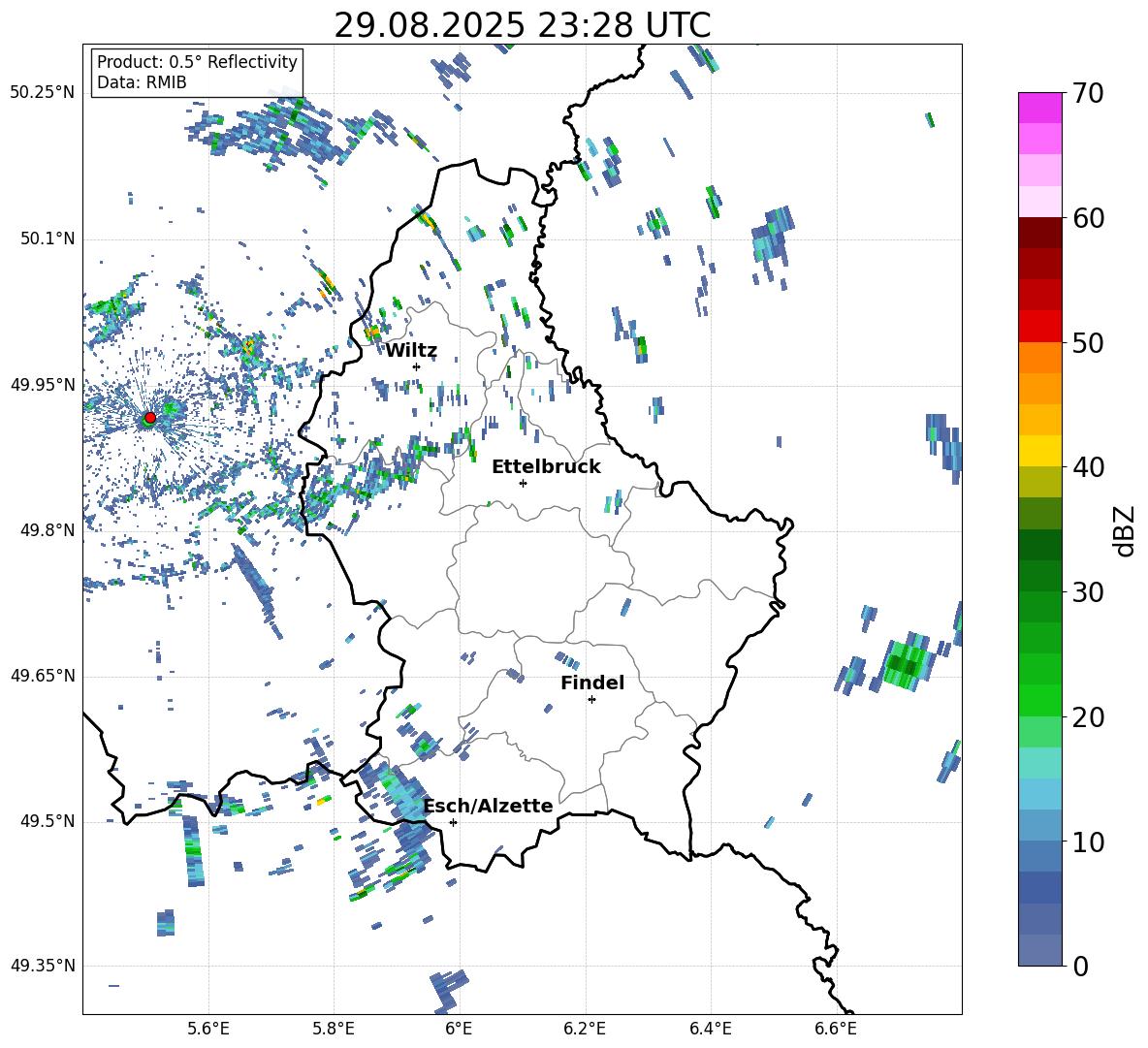Click the cross marker below Esch/Alzette
The height and width of the screenshot is (1048, 1148).
click(453, 822)
